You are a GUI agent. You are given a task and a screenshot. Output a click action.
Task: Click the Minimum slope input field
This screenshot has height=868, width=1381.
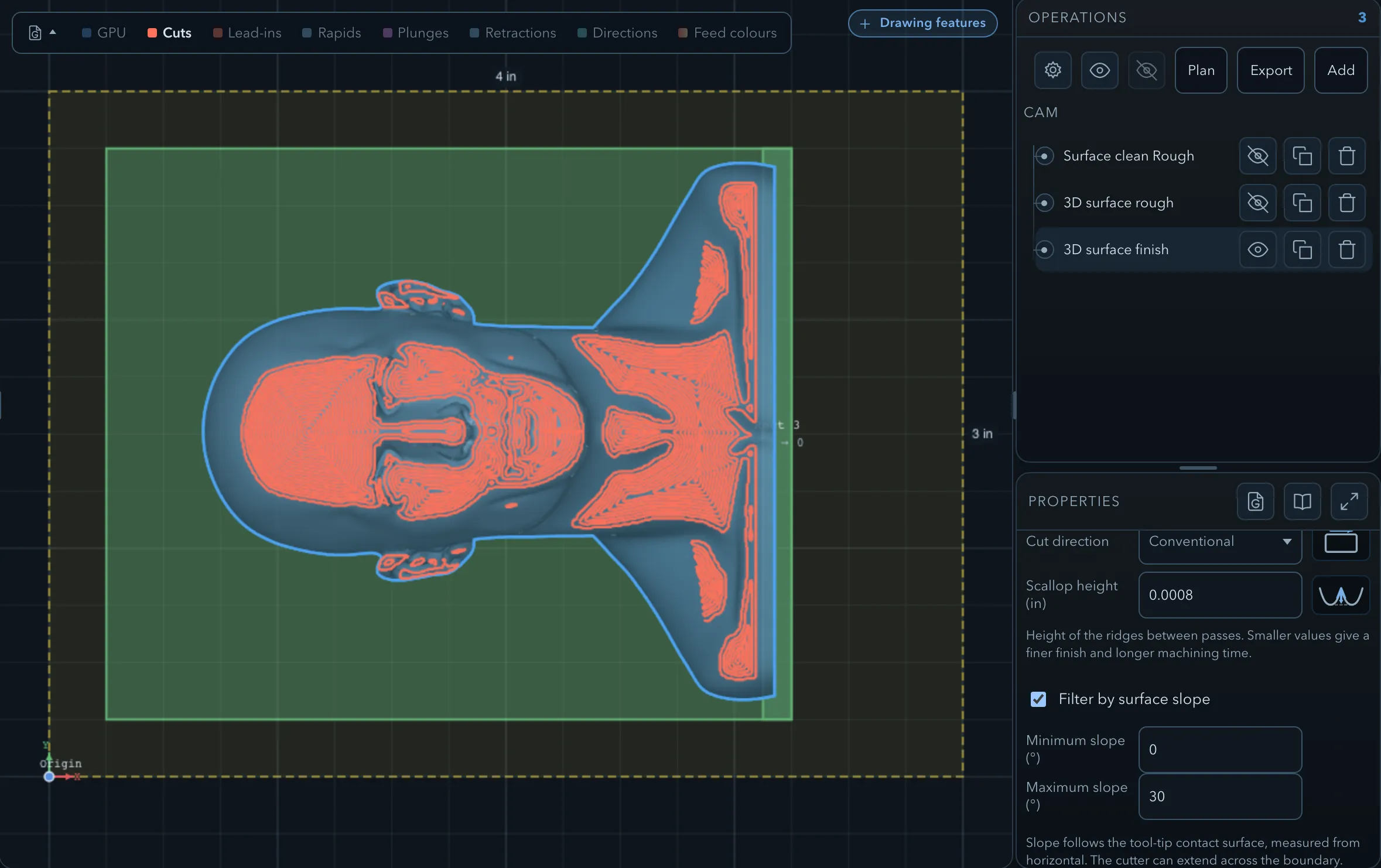[1221, 750]
